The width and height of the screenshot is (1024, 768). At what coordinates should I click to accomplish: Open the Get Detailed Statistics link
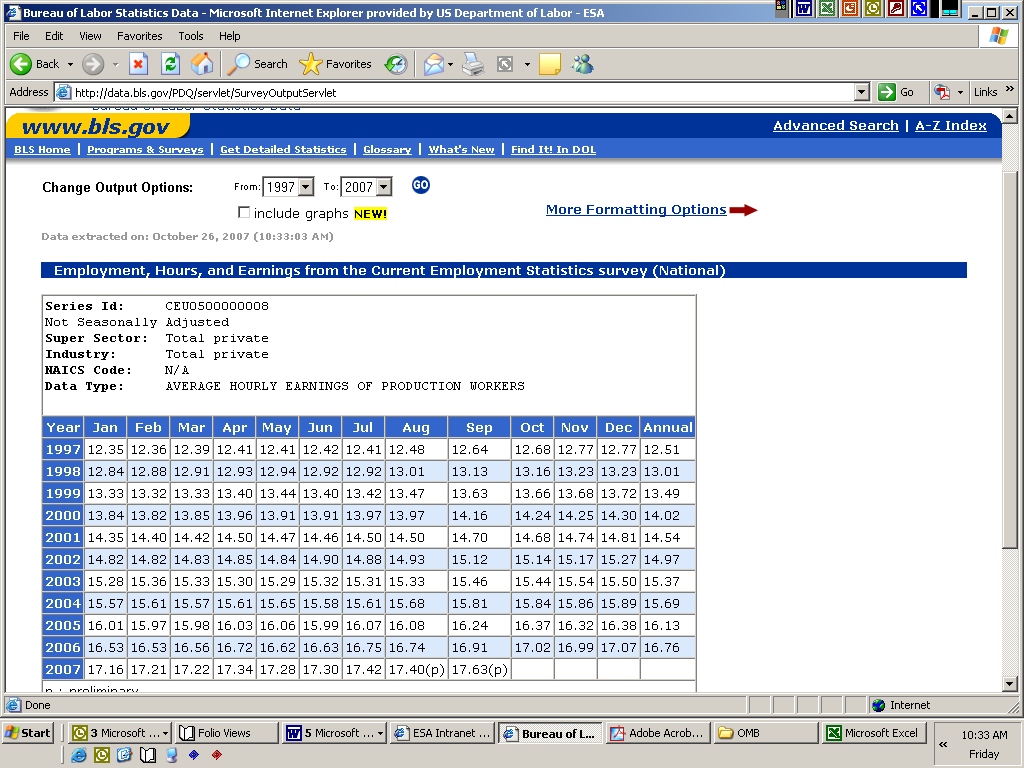pyautogui.click(x=283, y=150)
